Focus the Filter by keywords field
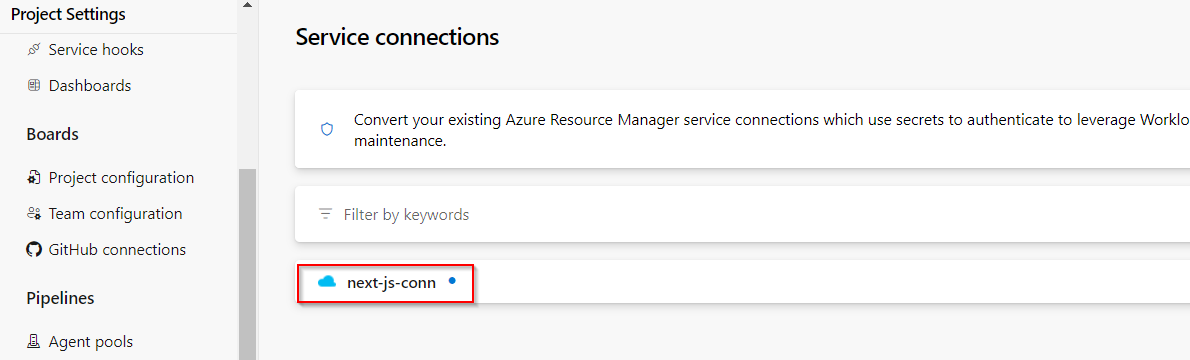 coord(742,214)
